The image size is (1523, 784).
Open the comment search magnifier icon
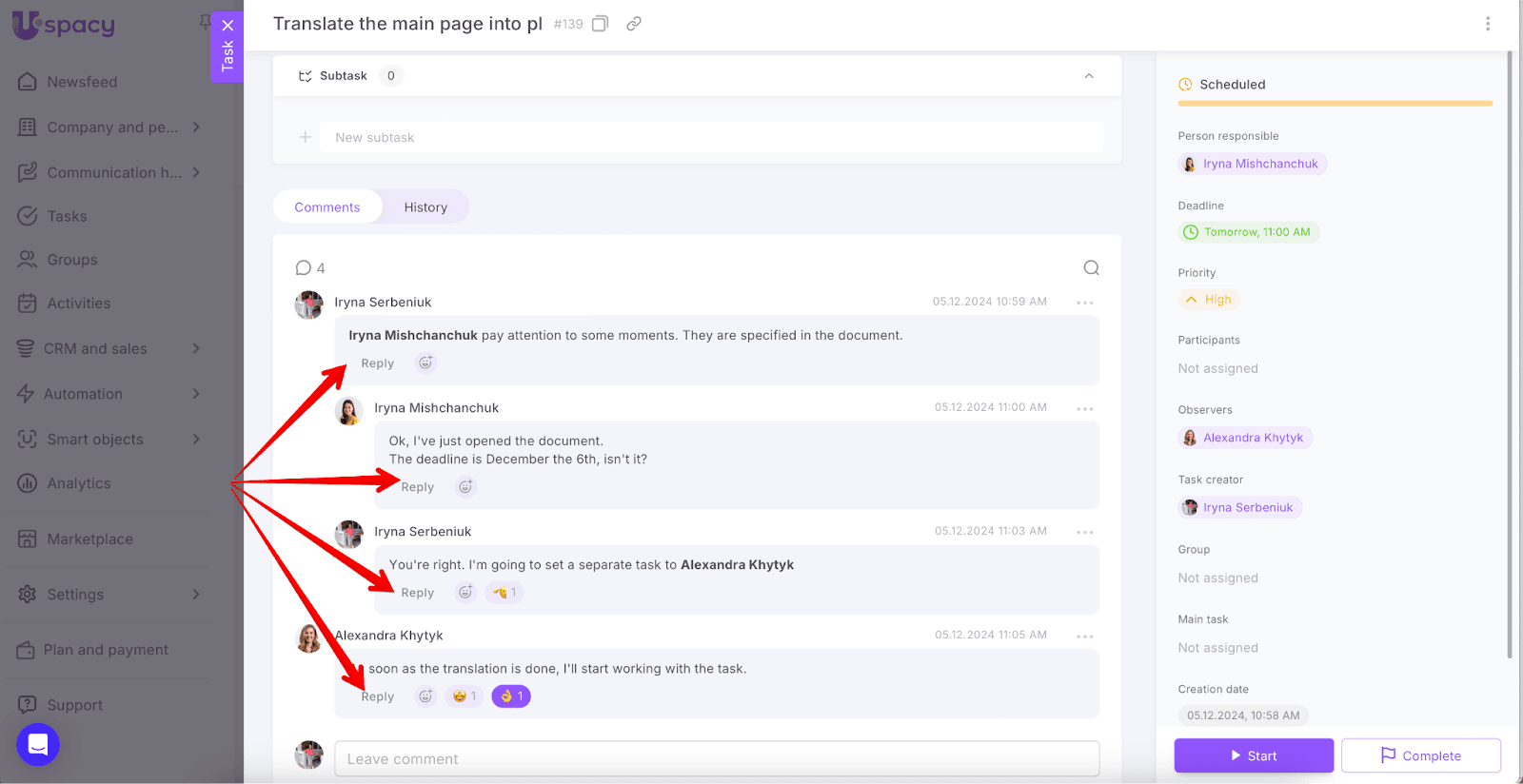coord(1091,268)
